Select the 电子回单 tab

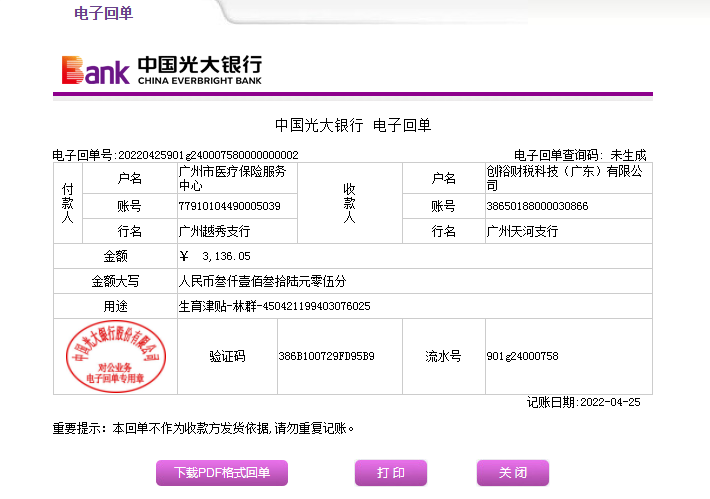tap(104, 13)
